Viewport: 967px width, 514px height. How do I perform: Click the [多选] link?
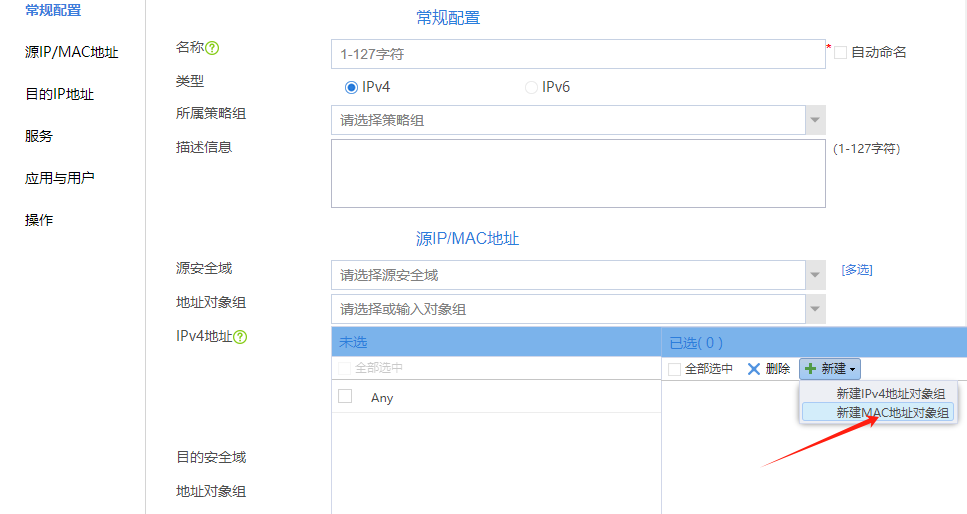tap(857, 270)
